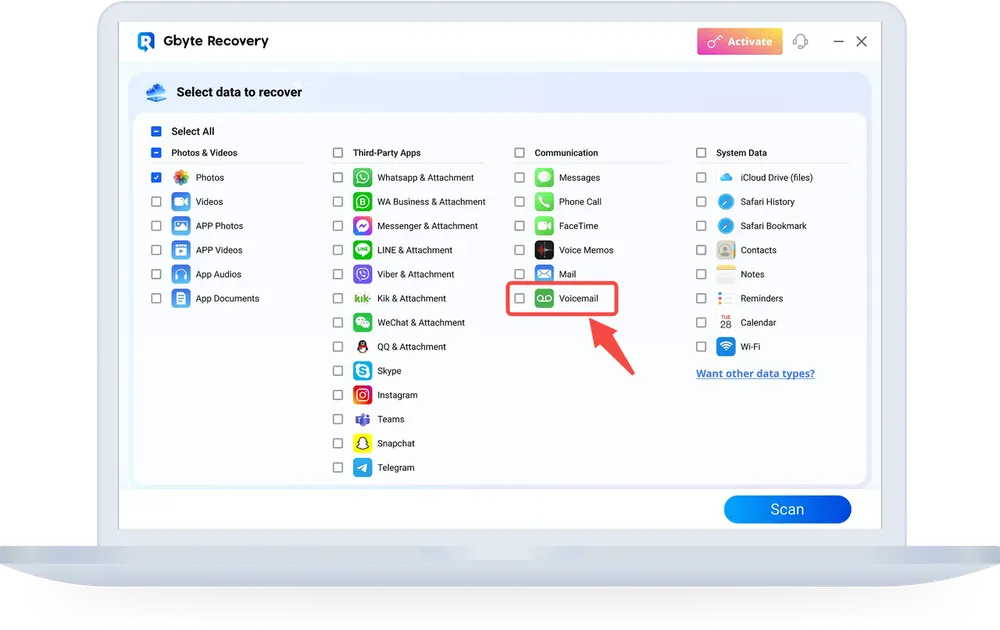Click the Voicemail icon

[x=544, y=298]
